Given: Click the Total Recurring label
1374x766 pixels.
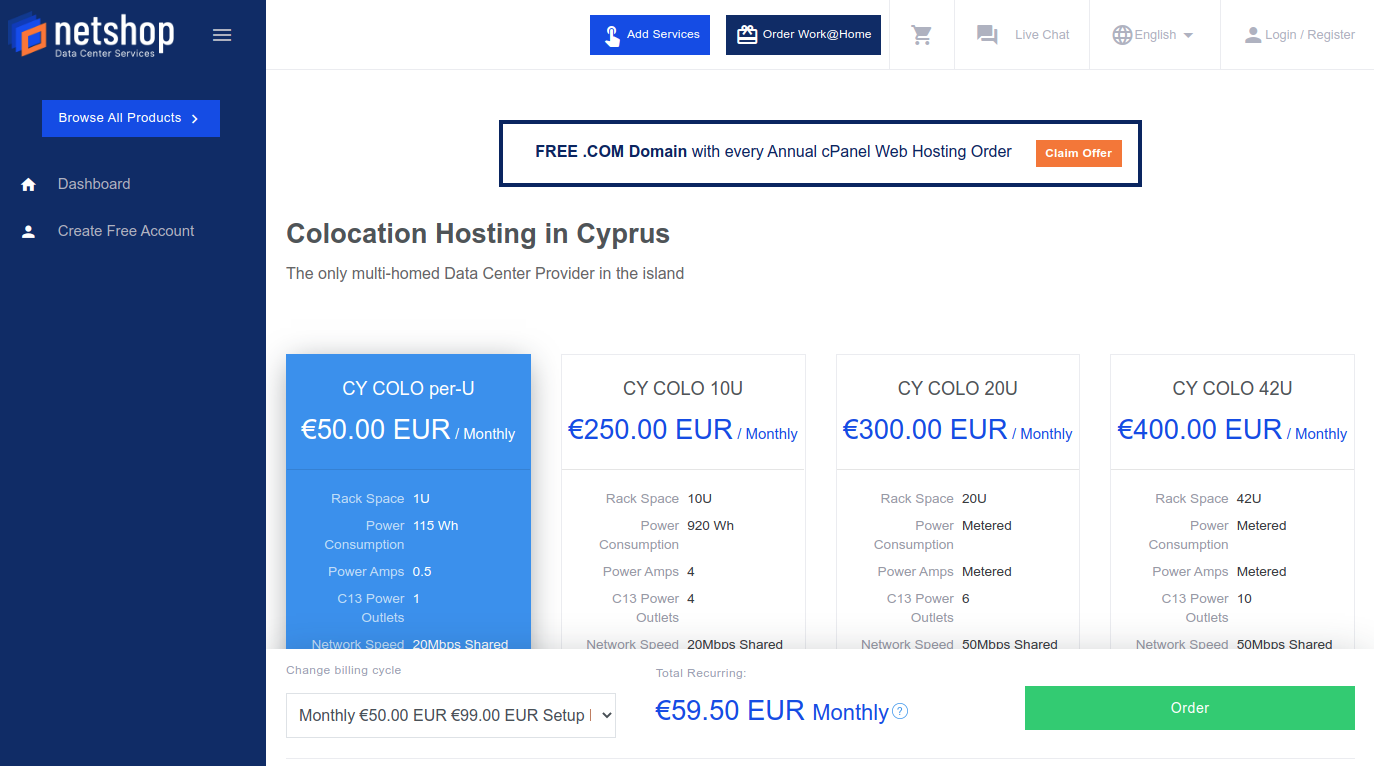Looking at the screenshot, I should point(701,674).
